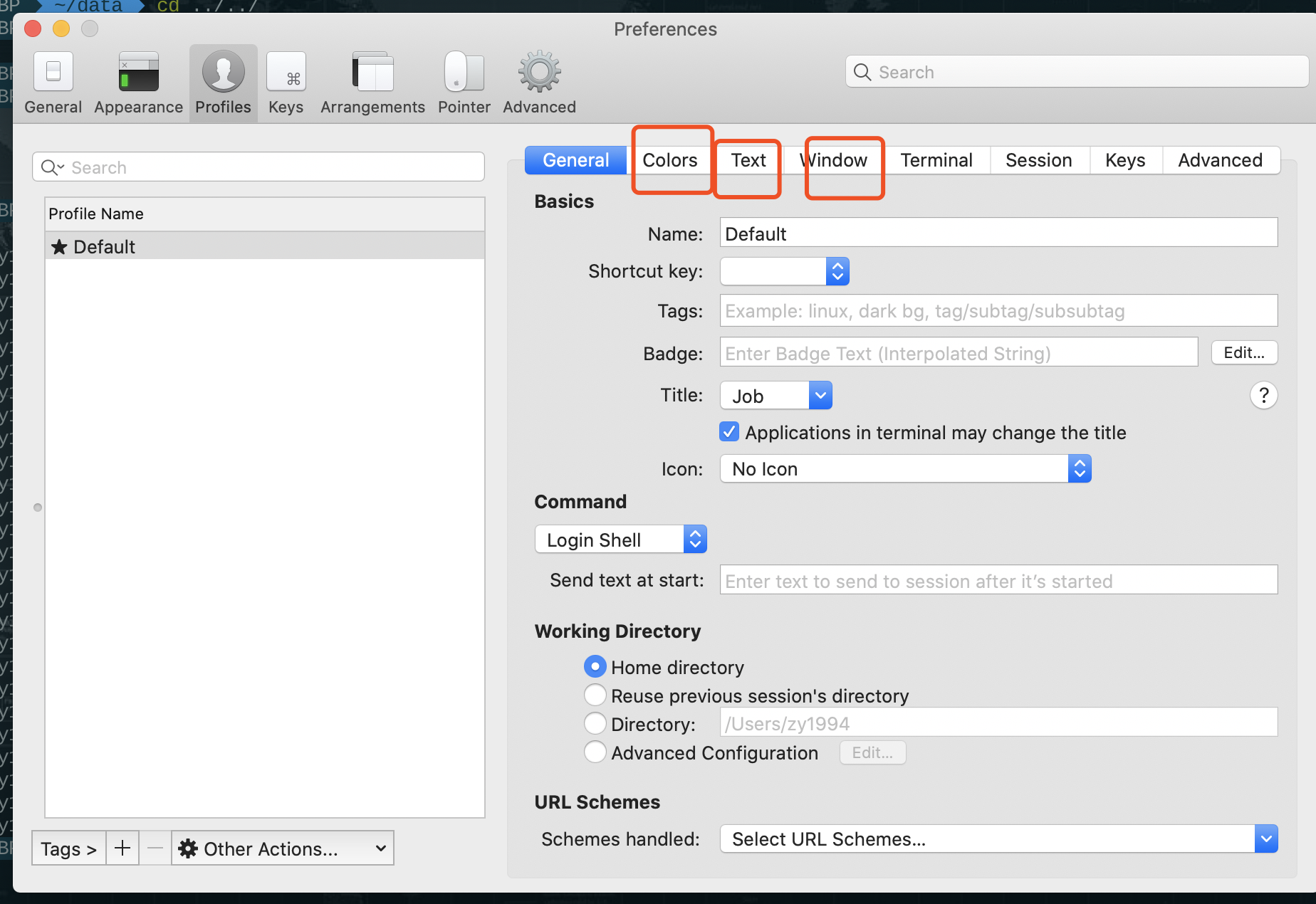
Task: Toggle Applications in terminal may change title
Action: pos(729,432)
